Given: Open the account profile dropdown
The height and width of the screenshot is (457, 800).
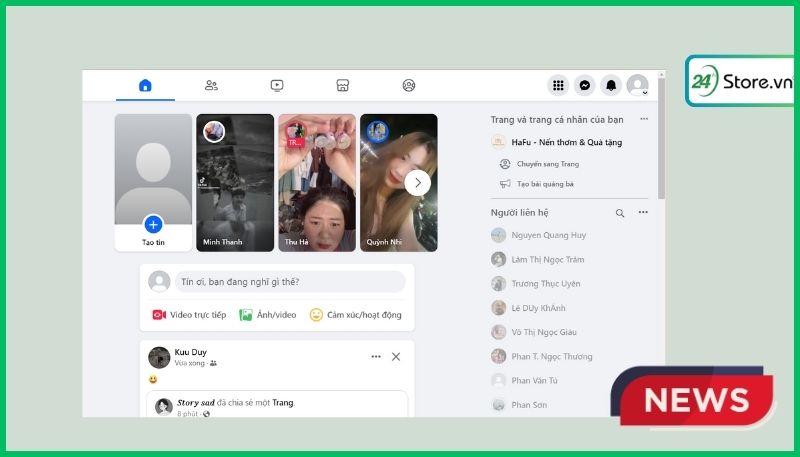Looking at the screenshot, I should (637, 85).
